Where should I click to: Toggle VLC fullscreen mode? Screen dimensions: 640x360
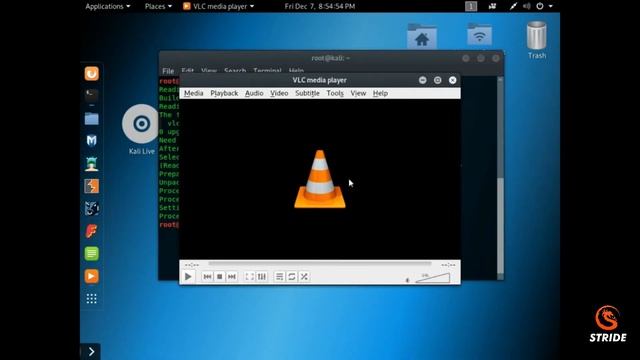[x=249, y=277]
